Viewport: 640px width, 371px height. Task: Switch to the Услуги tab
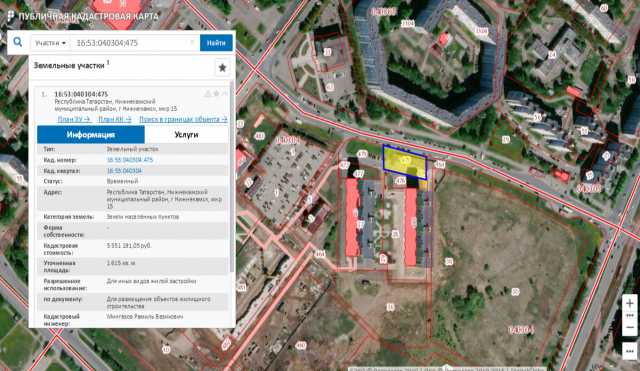[x=186, y=135]
